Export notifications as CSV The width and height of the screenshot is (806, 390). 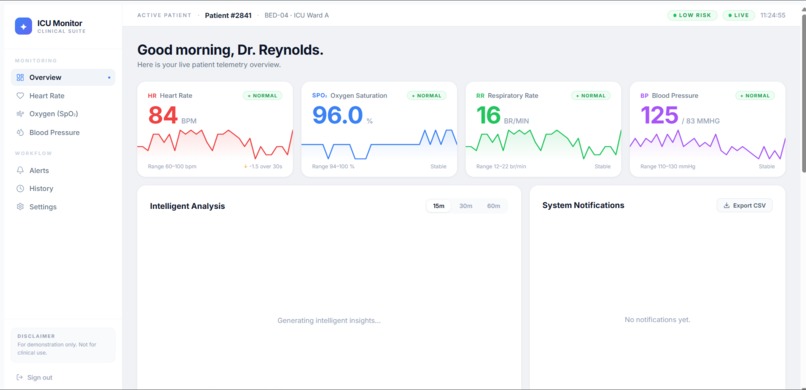pos(744,206)
